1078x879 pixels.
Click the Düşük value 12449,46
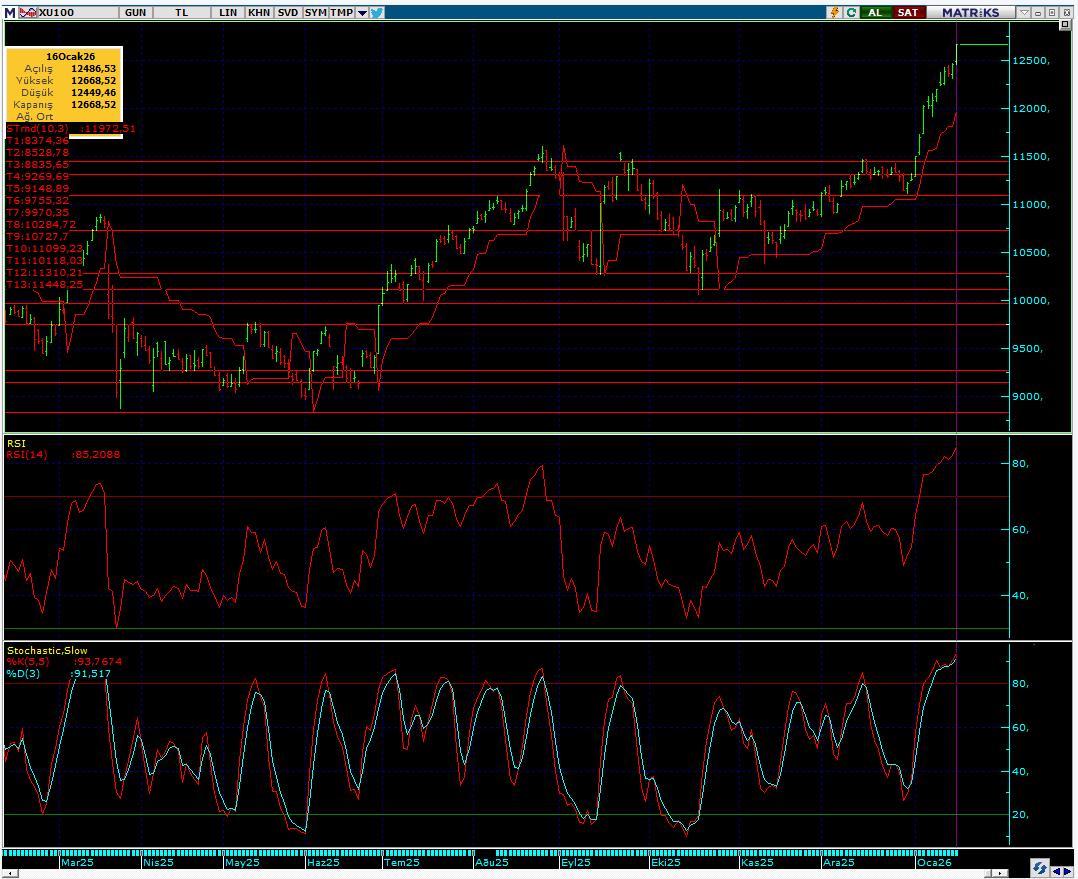pos(94,93)
